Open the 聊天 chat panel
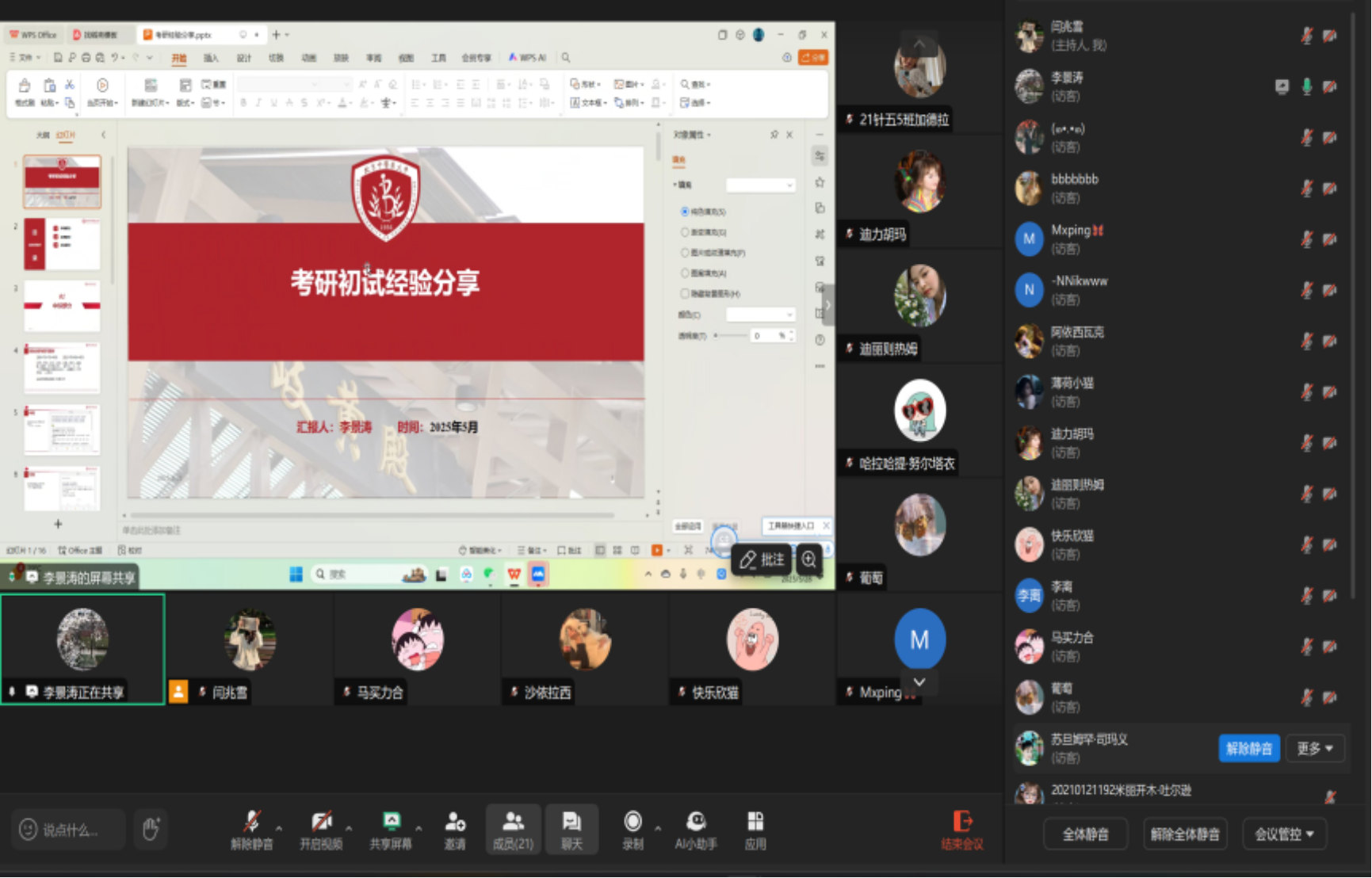This screenshot has width=1372, height=878. point(571,829)
